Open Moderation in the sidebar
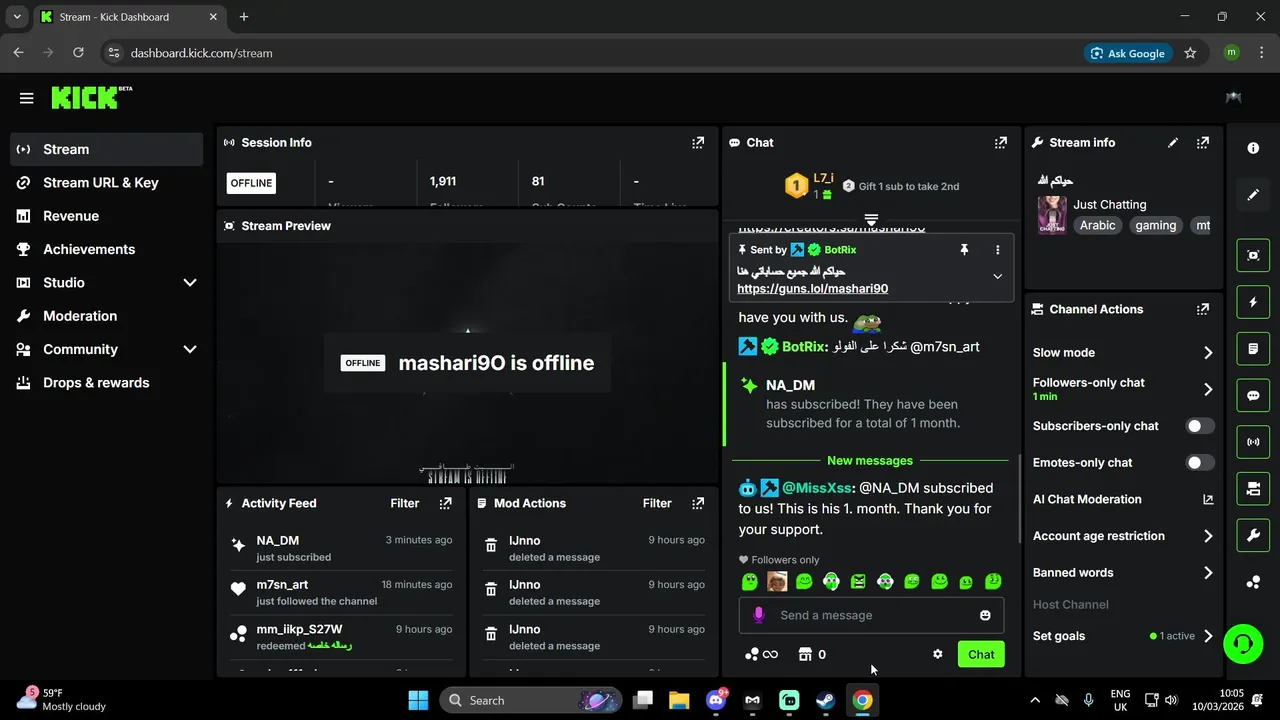 click(x=106, y=316)
